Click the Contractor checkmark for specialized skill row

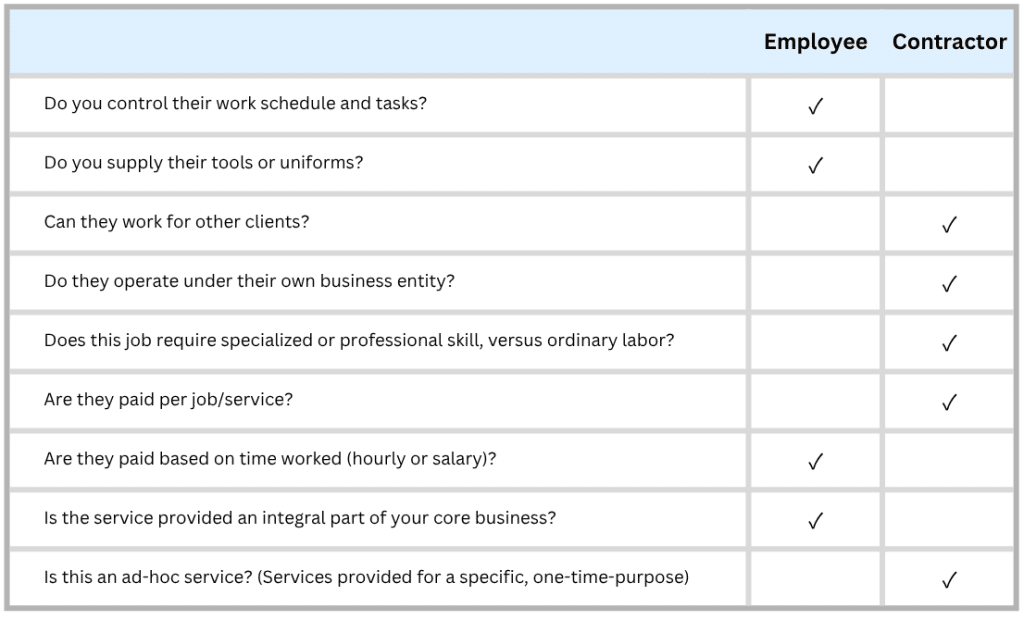pyautogui.click(x=949, y=343)
